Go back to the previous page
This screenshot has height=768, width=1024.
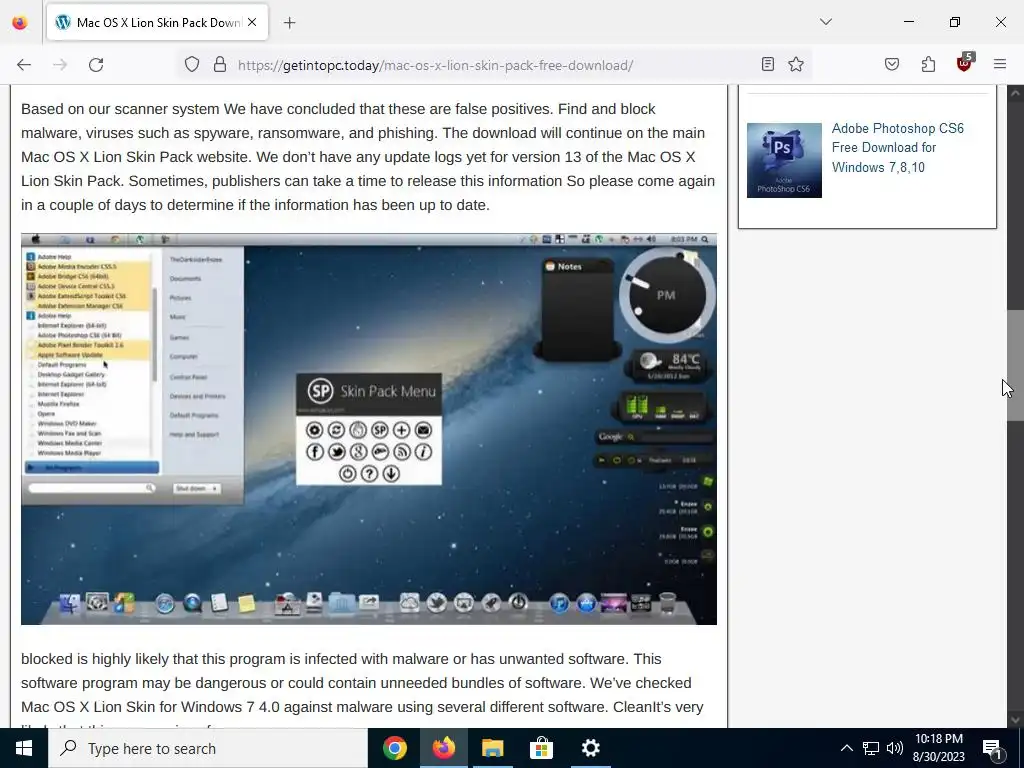click(24, 65)
